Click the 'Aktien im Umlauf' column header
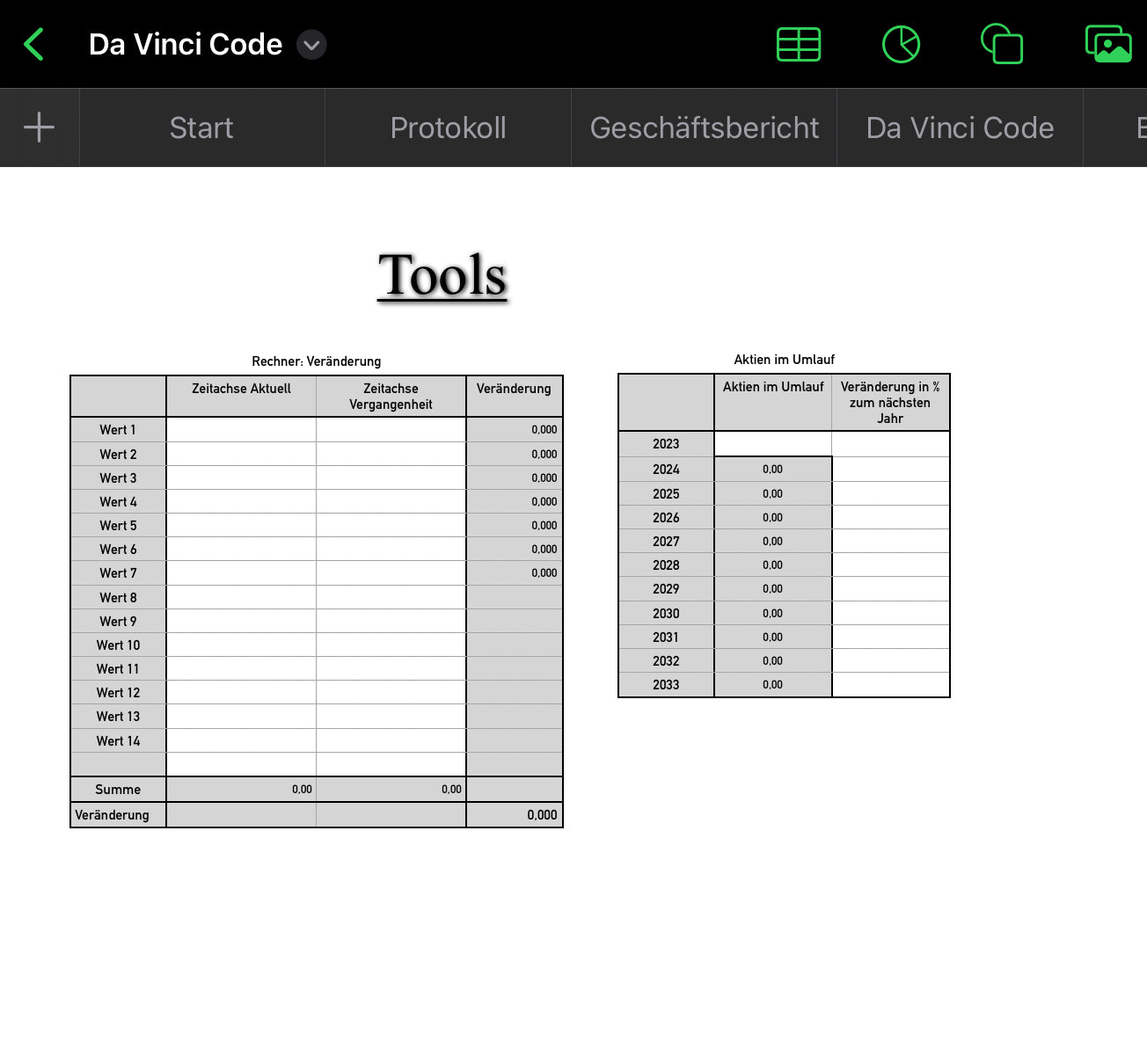Viewport: 1147px width, 1064px height. tap(773, 403)
